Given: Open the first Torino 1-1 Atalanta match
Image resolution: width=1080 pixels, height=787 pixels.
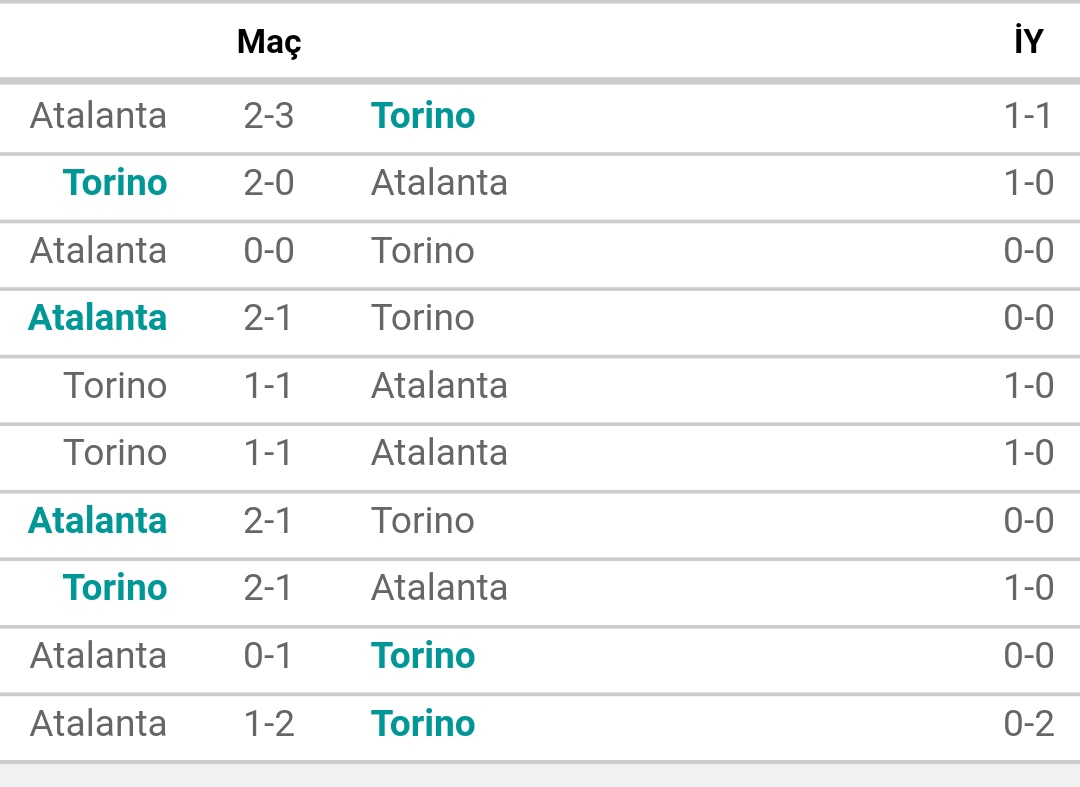Looking at the screenshot, I should click(540, 386).
